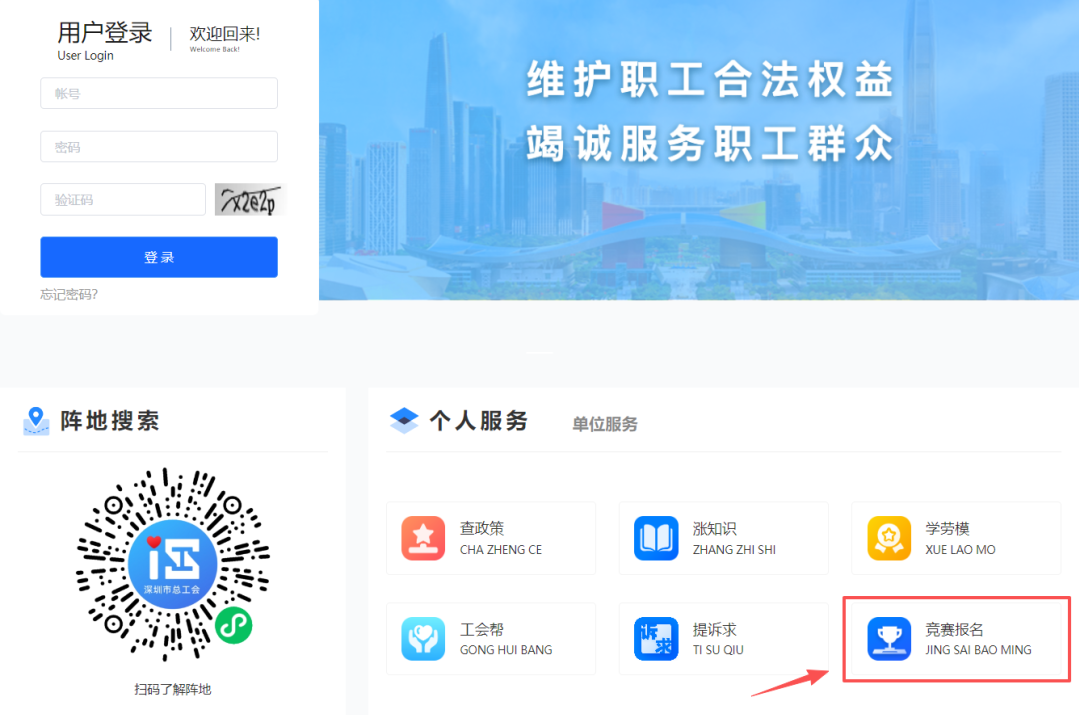
Task: Open the 忘记密码? link
Action: tap(69, 294)
